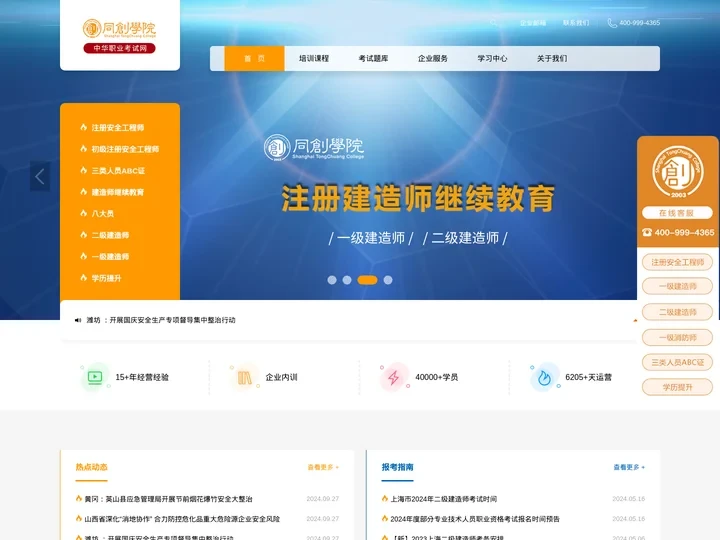Select the active orange carousel indicator

click(x=367, y=280)
